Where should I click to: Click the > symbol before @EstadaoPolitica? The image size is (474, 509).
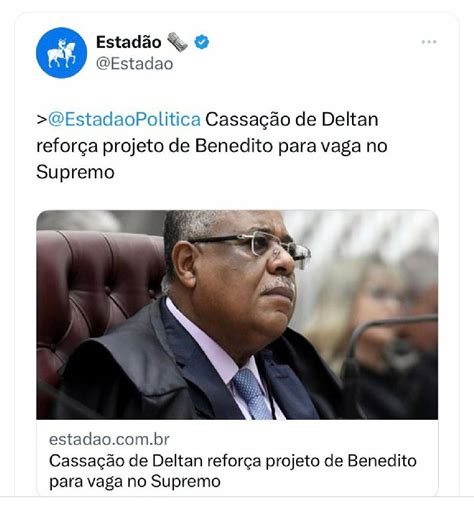click(42, 120)
